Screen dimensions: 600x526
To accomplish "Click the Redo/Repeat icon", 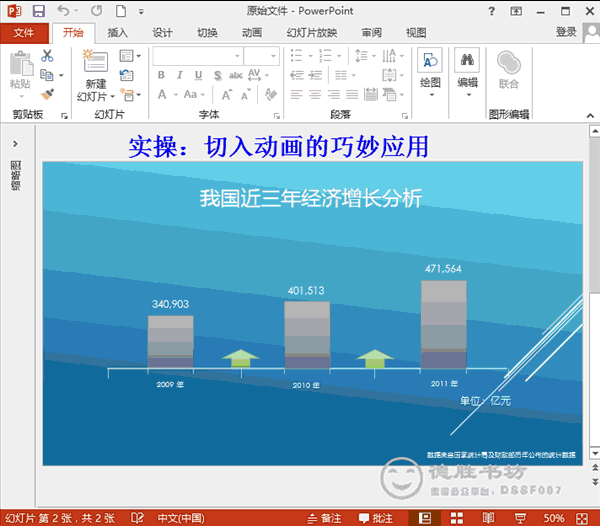I will click(96, 11).
